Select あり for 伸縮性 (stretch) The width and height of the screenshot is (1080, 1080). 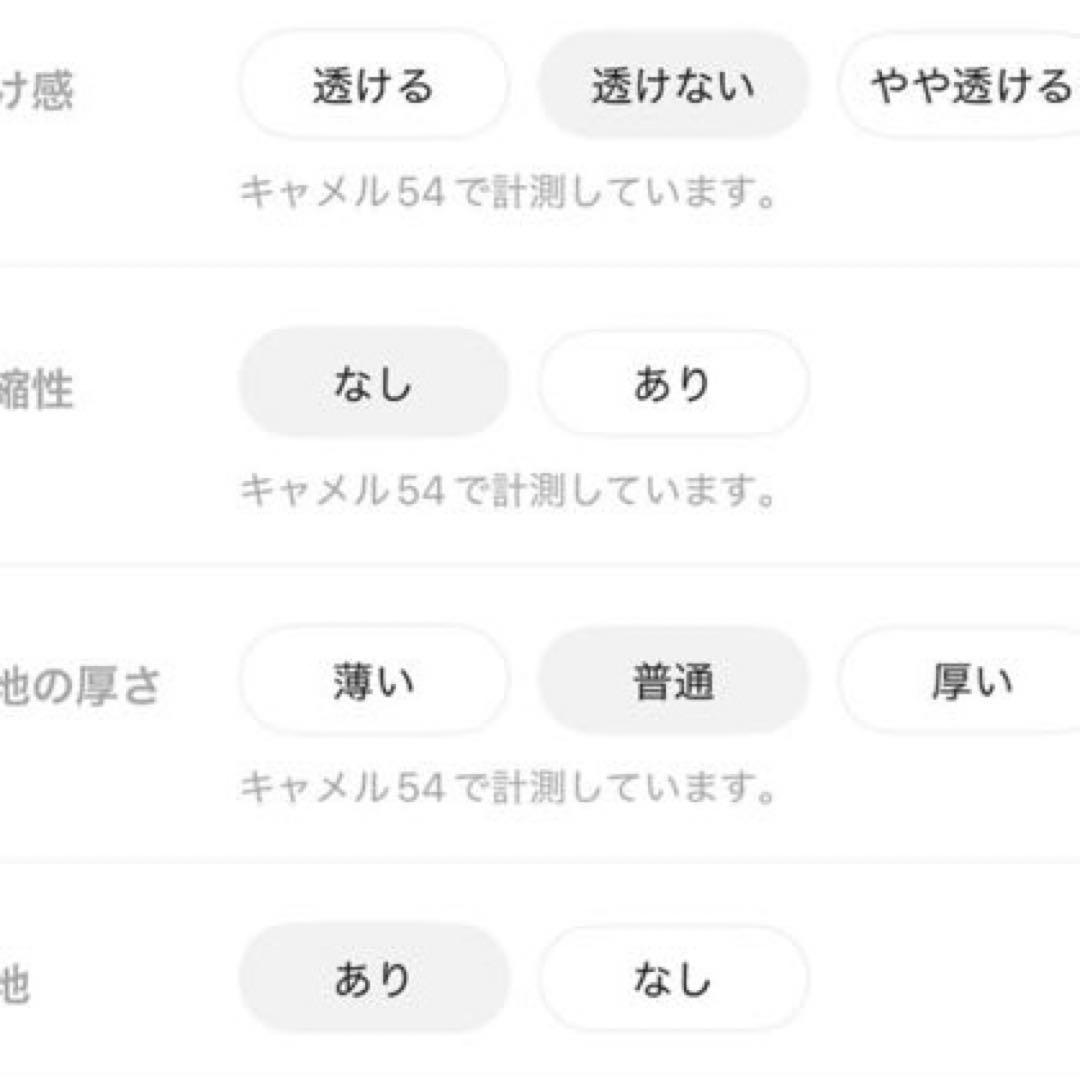pyautogui.click(x=673, y=384)
